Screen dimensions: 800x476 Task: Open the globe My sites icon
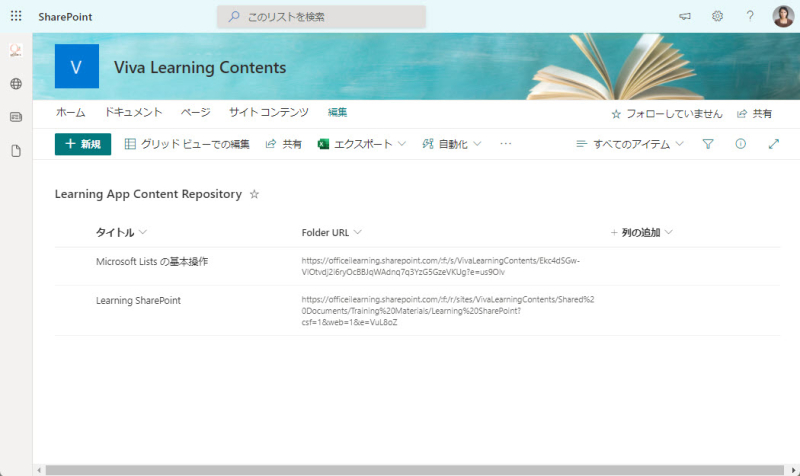16,84
